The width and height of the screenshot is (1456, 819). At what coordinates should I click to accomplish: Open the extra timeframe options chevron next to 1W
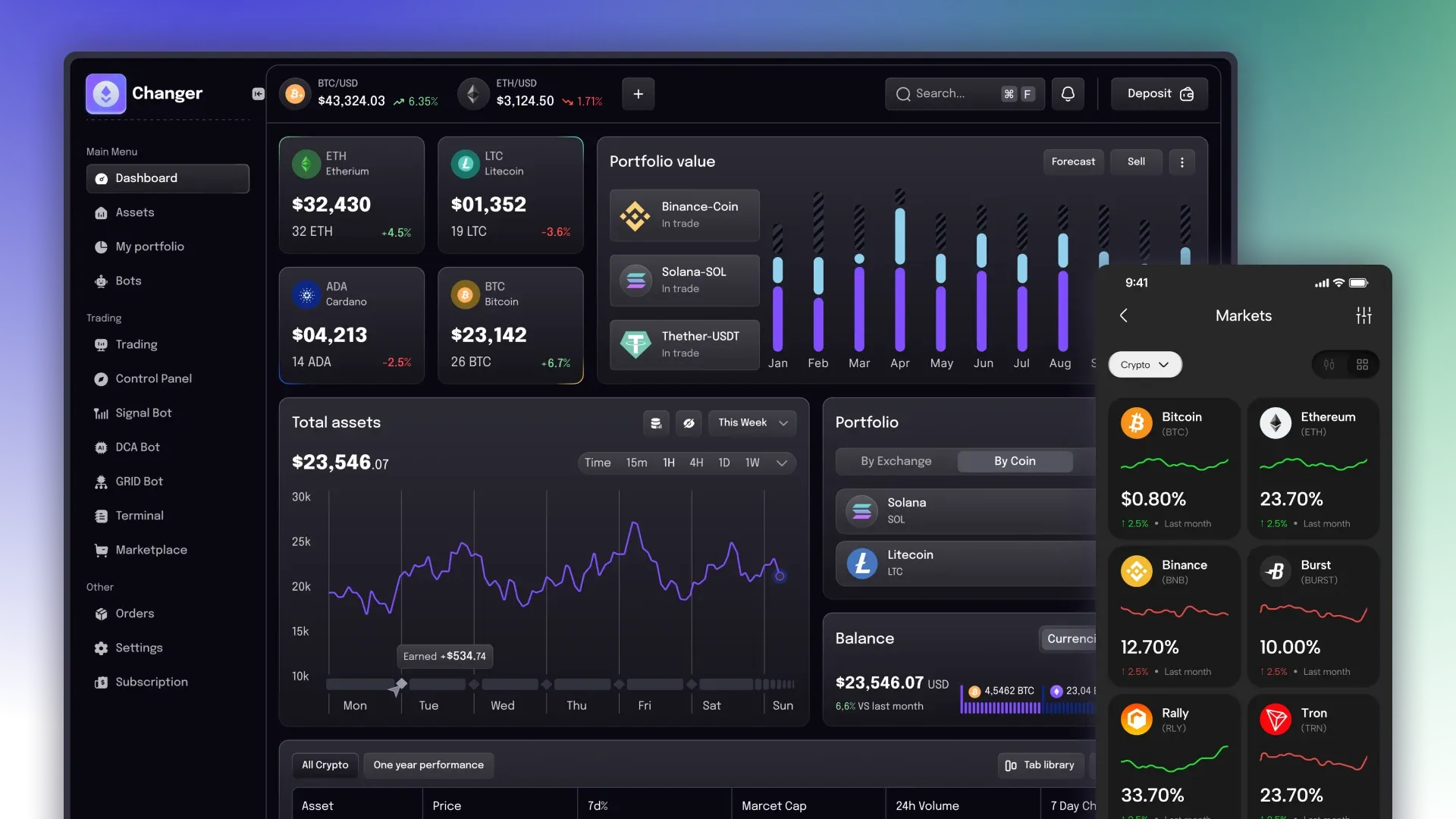[783, 463]
